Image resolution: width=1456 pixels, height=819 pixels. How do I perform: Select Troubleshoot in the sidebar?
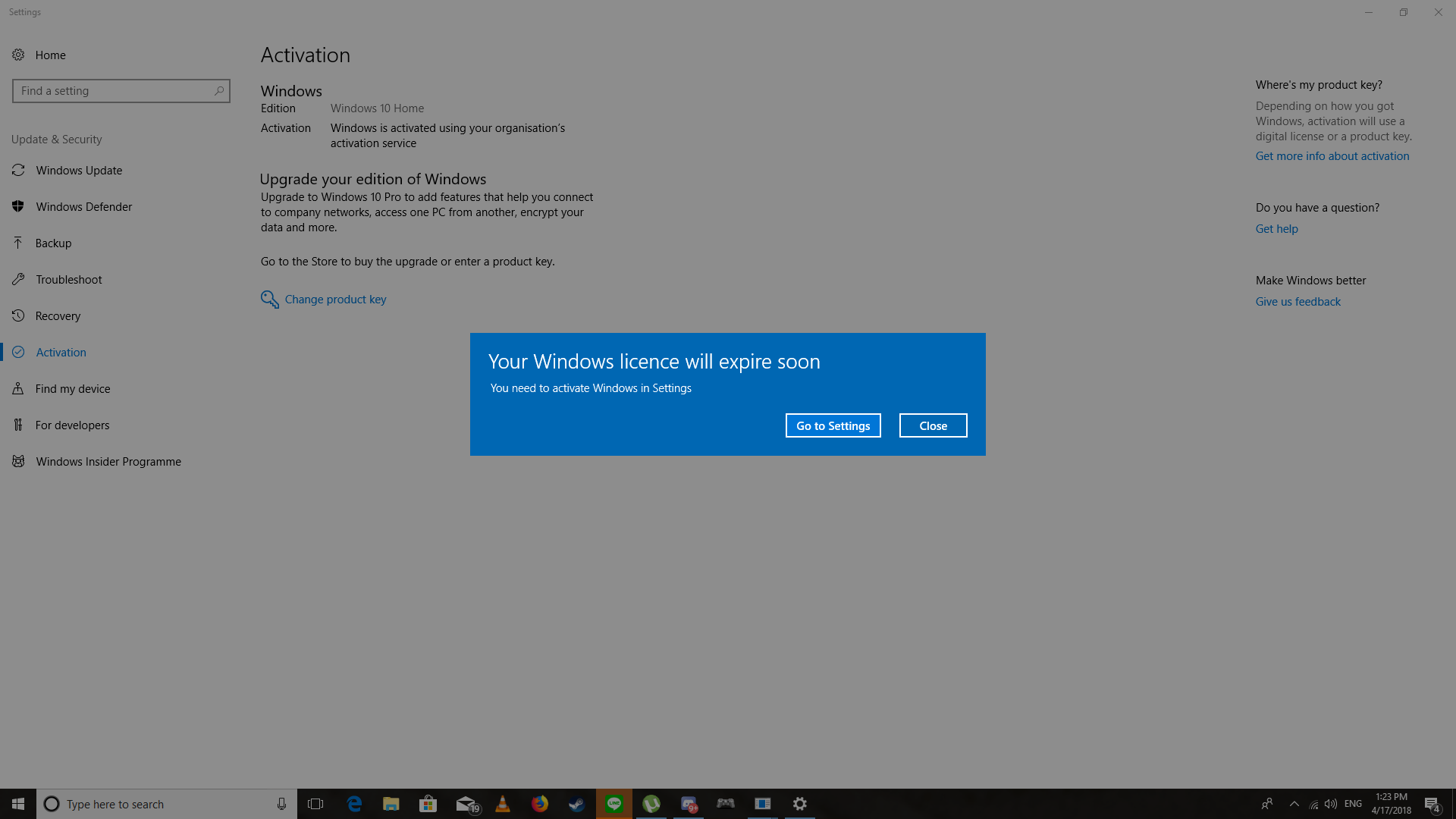68,279
